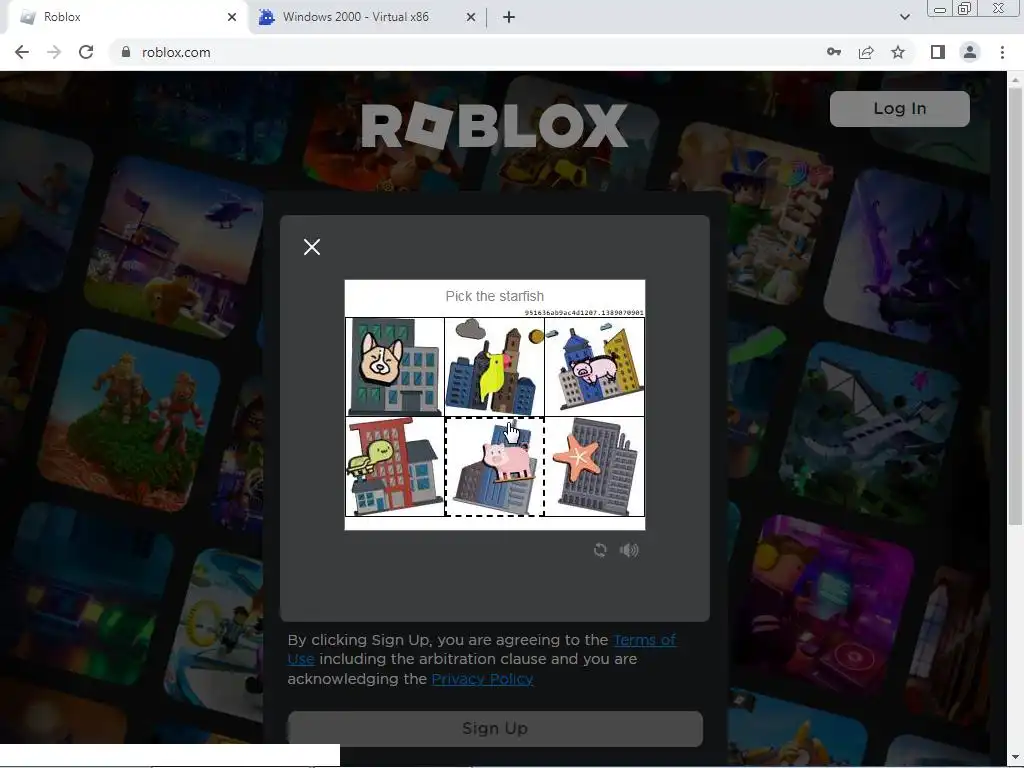This screenshot has height=768, width=1024.
Task: Click the share page icon
Action: coord(866,52)
